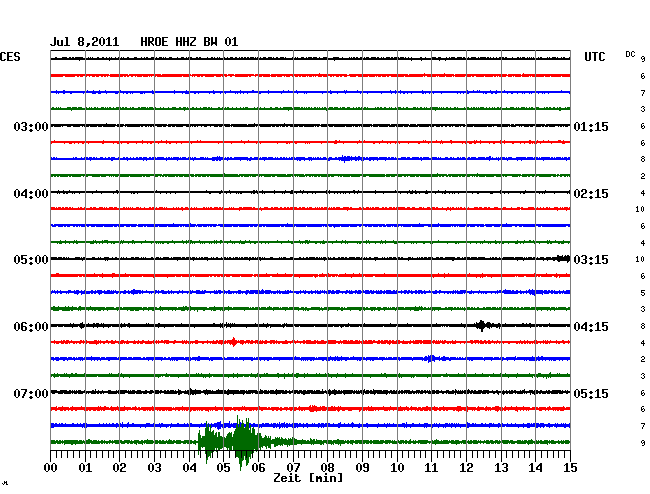
Task: Click the date label Jul 8,2011
Action: coord(85,42)
